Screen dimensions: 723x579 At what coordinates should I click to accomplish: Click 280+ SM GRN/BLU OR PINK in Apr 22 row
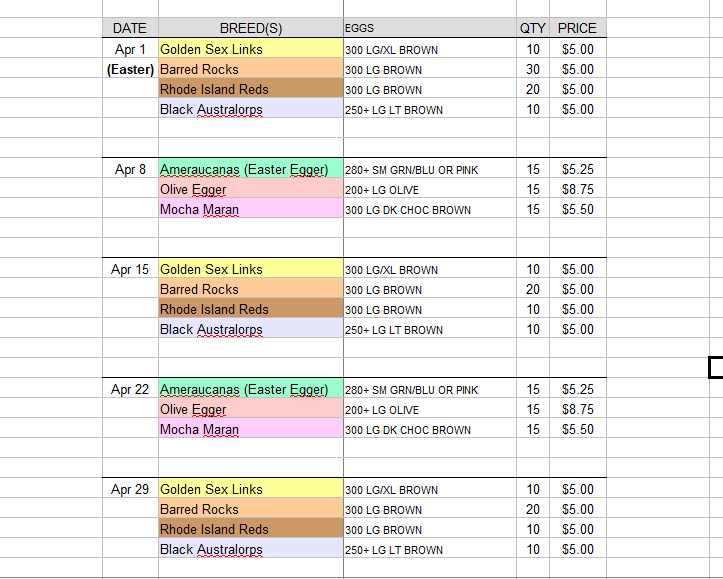[430, 389]
